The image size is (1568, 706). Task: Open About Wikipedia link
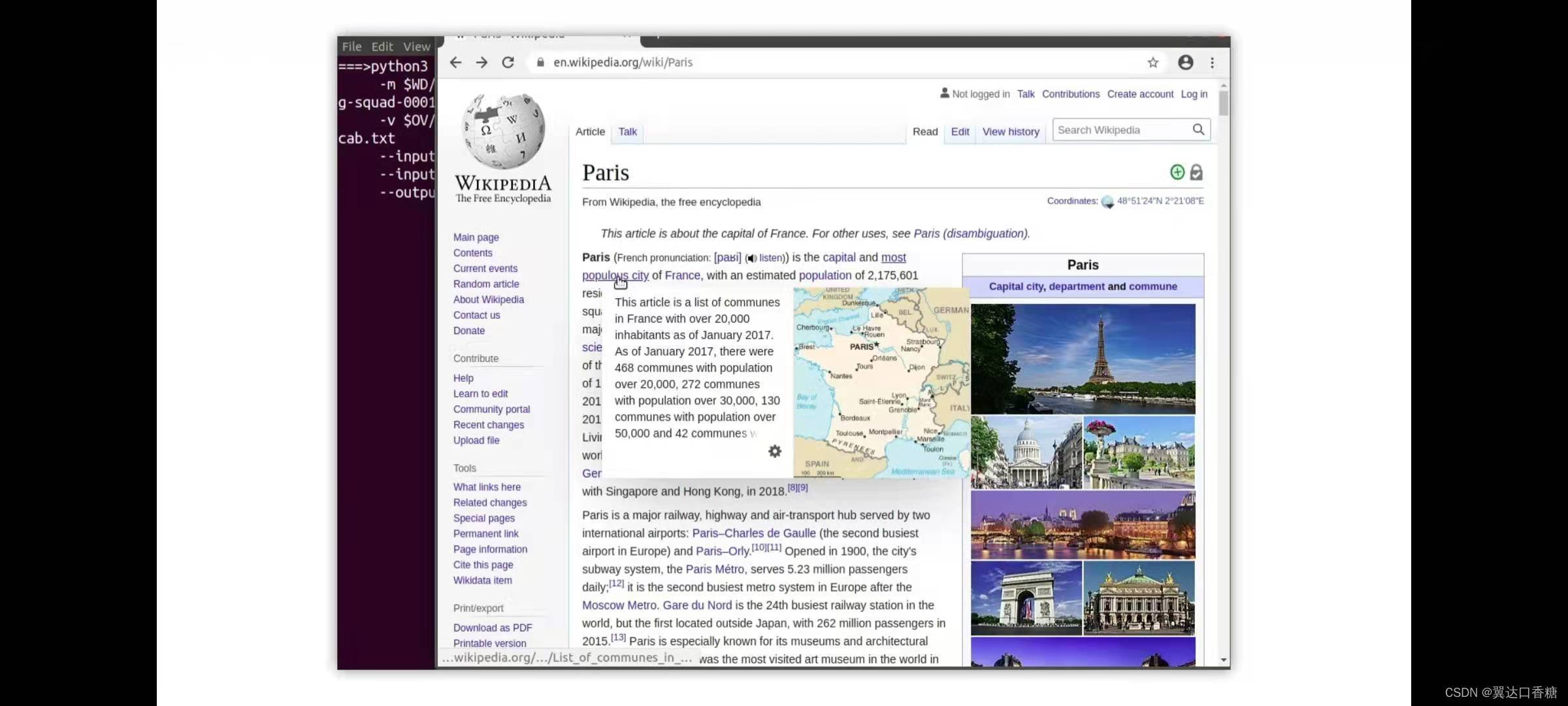(x=489, y=299)
